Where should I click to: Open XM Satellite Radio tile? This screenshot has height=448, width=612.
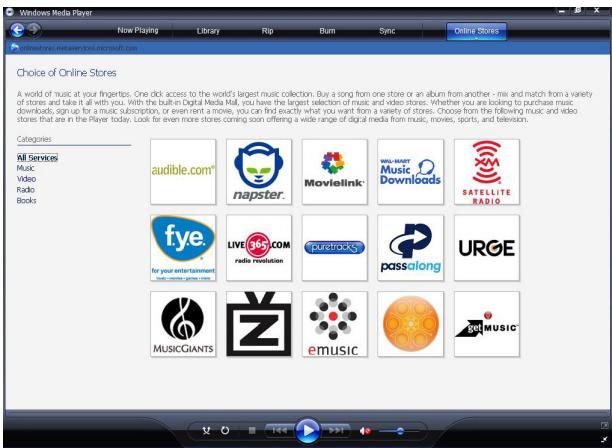[487, 172]
